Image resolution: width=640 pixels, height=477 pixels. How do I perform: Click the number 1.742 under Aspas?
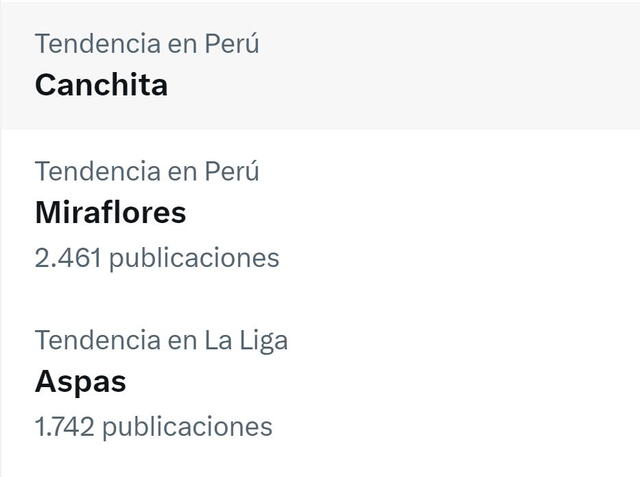[64, 427]
